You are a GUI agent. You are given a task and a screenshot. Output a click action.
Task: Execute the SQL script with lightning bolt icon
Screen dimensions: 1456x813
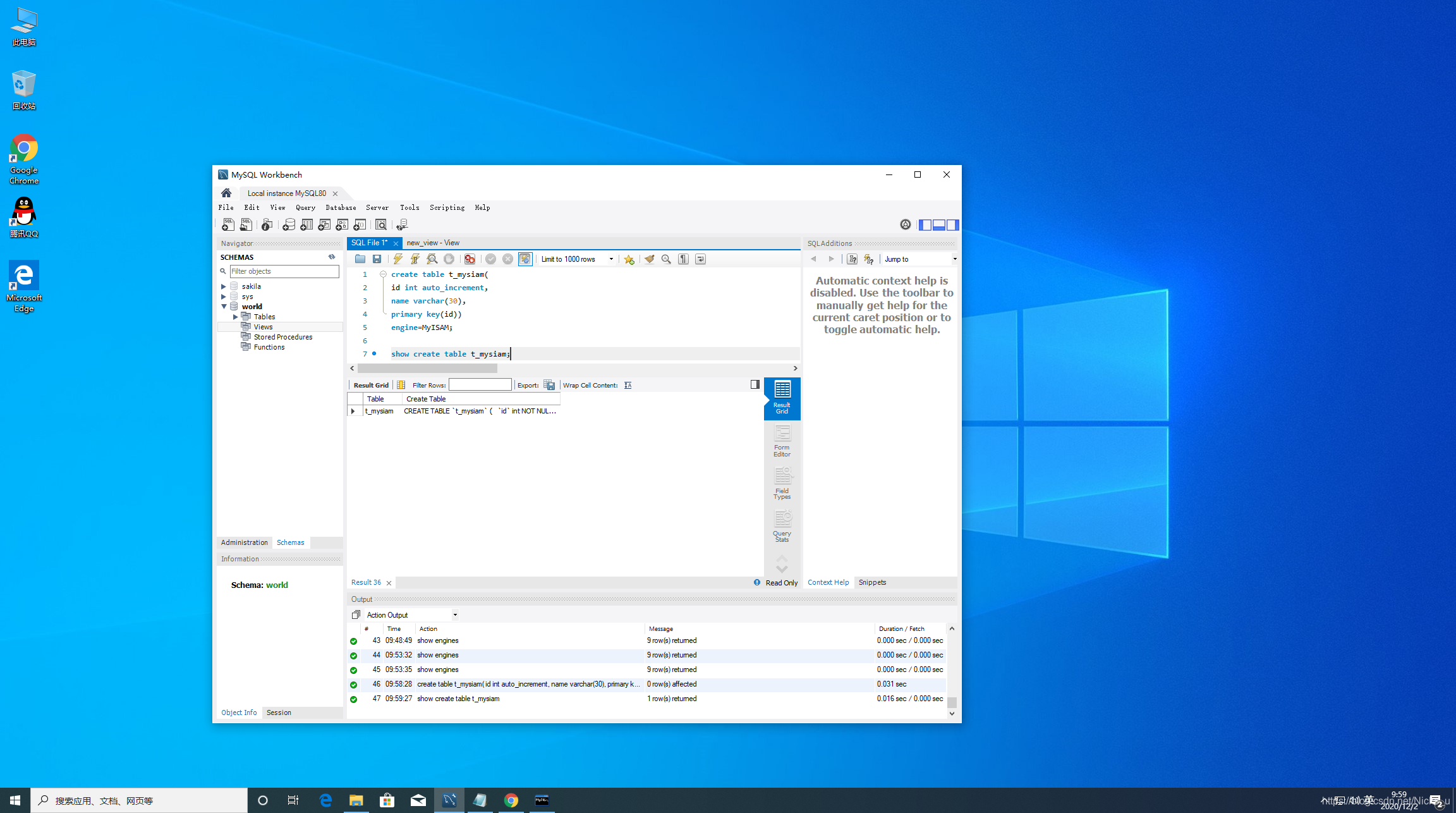click(397, 259)
